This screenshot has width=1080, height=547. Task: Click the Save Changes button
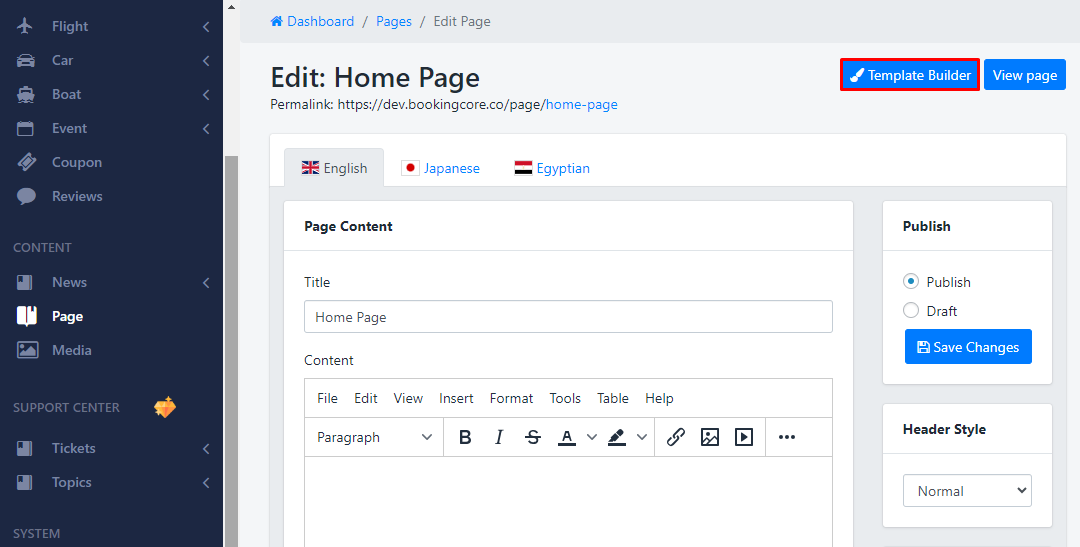pos(968,347)
